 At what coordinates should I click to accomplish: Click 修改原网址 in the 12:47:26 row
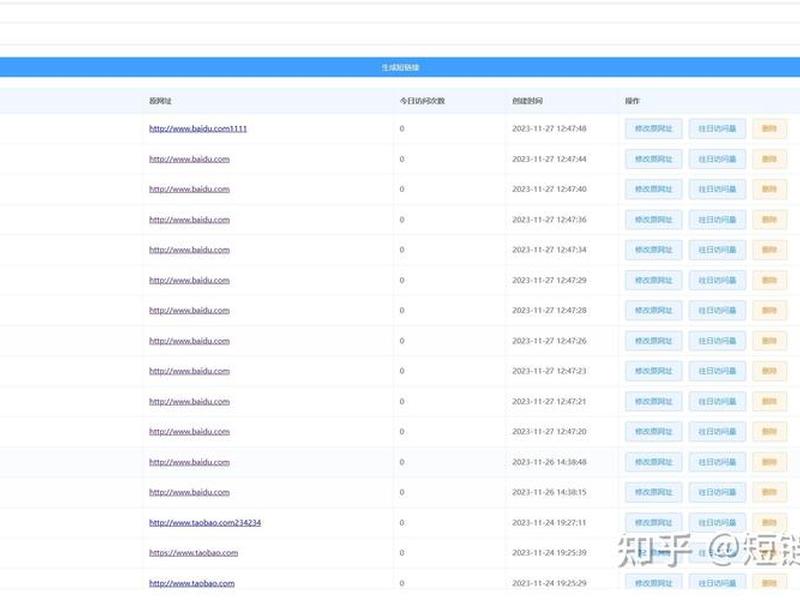pyautogui.click(x=654, y=341)
